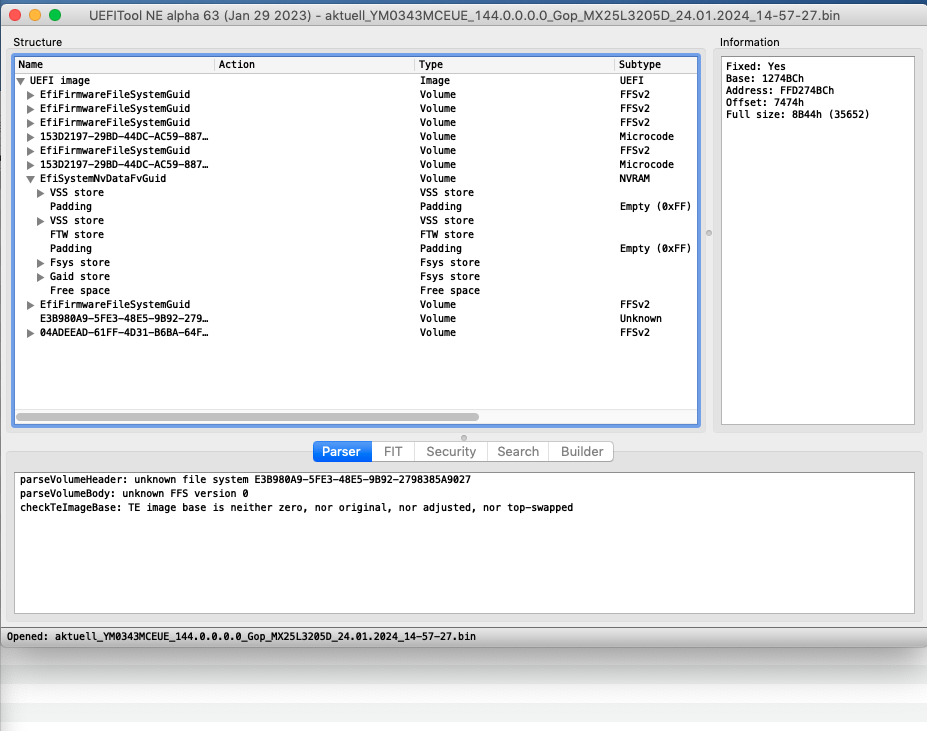Click the 'Image' type cell
Screen dimensions: 927x731
click(x=435, y=80)
